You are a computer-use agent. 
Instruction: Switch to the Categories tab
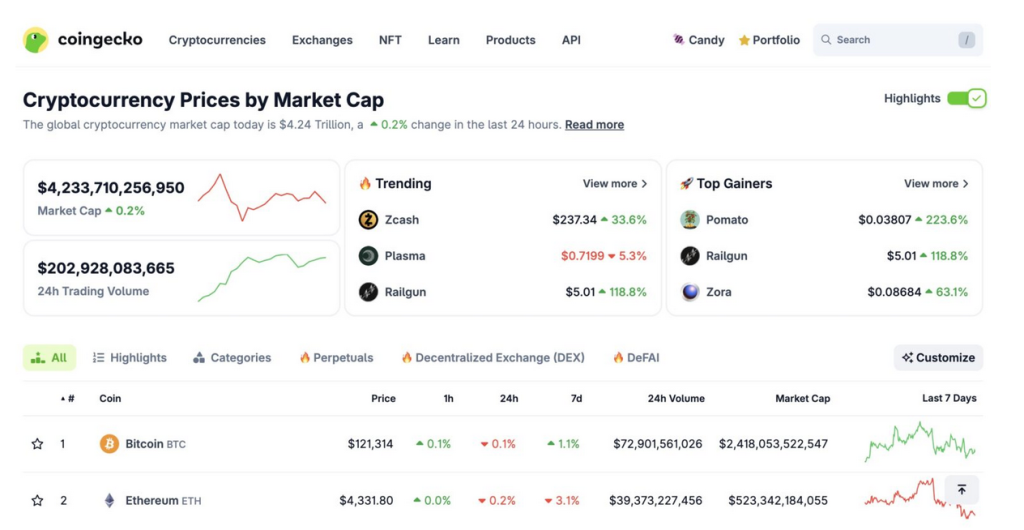coord(232,358)
